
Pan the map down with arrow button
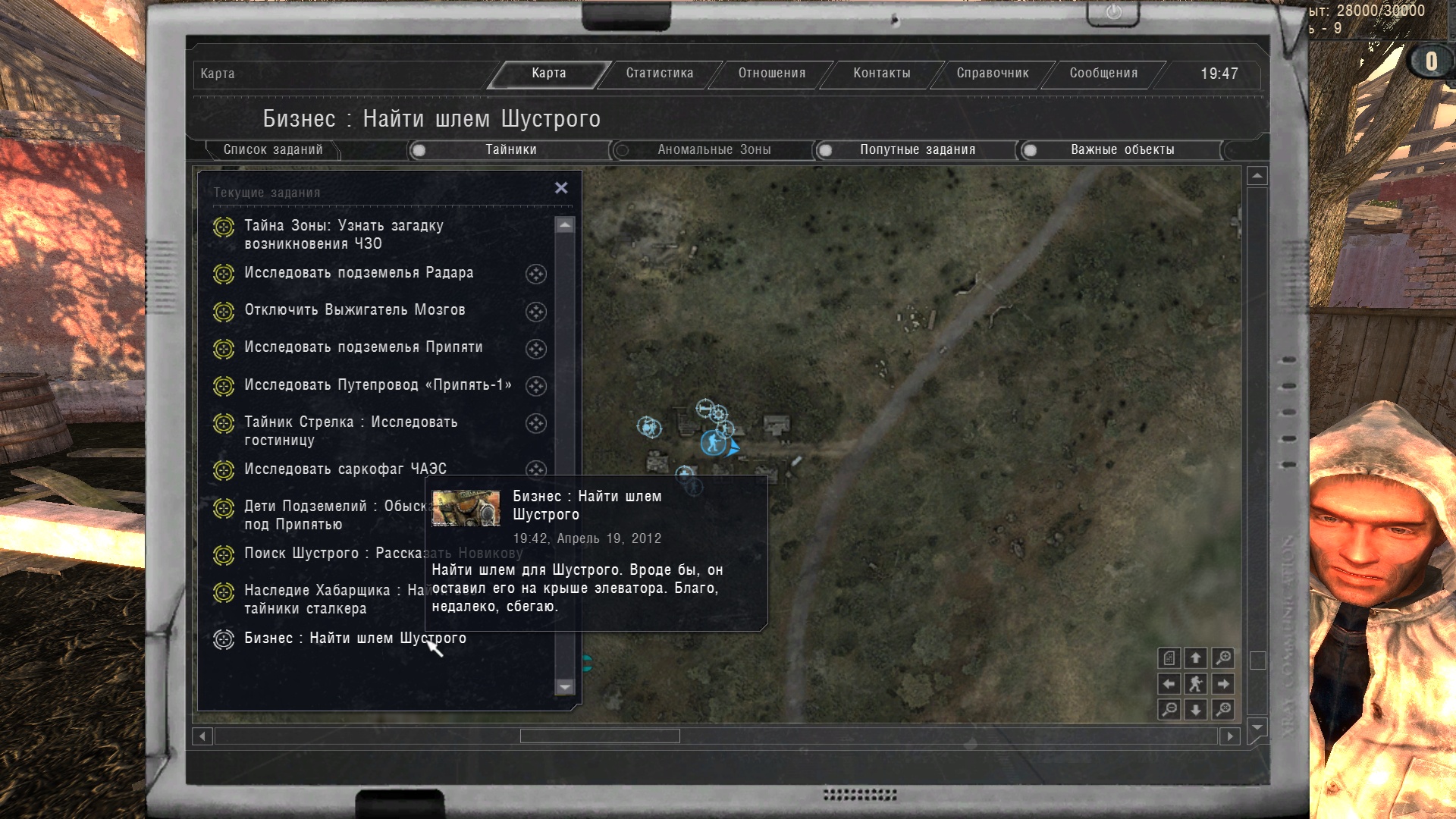[x=1196, y=710]
